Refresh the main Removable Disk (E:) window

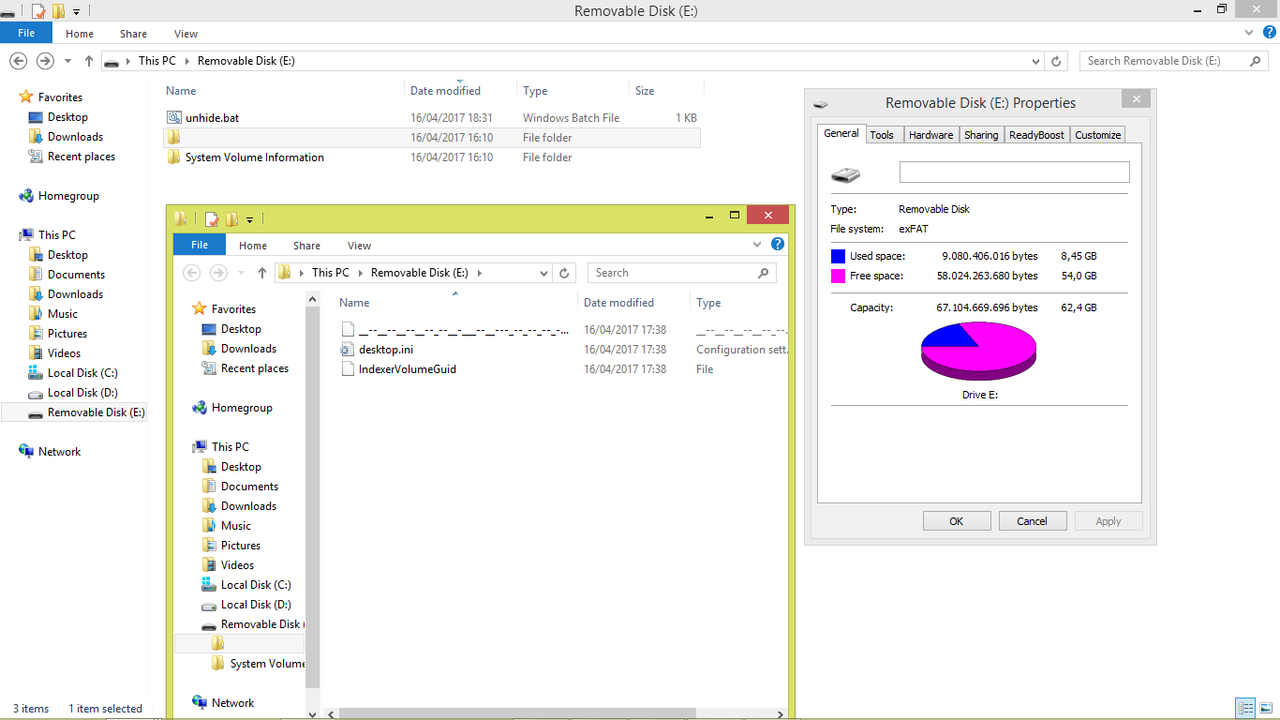click(x=1056, y=61)
